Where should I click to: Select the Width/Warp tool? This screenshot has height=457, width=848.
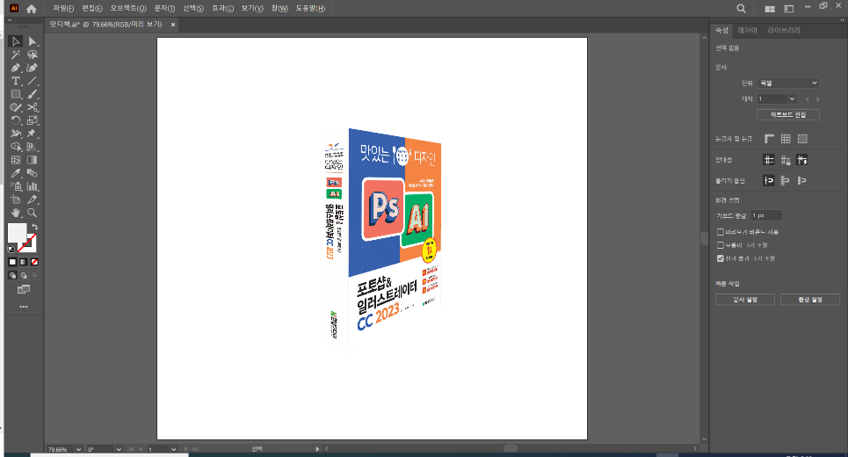tap(16, 134)
